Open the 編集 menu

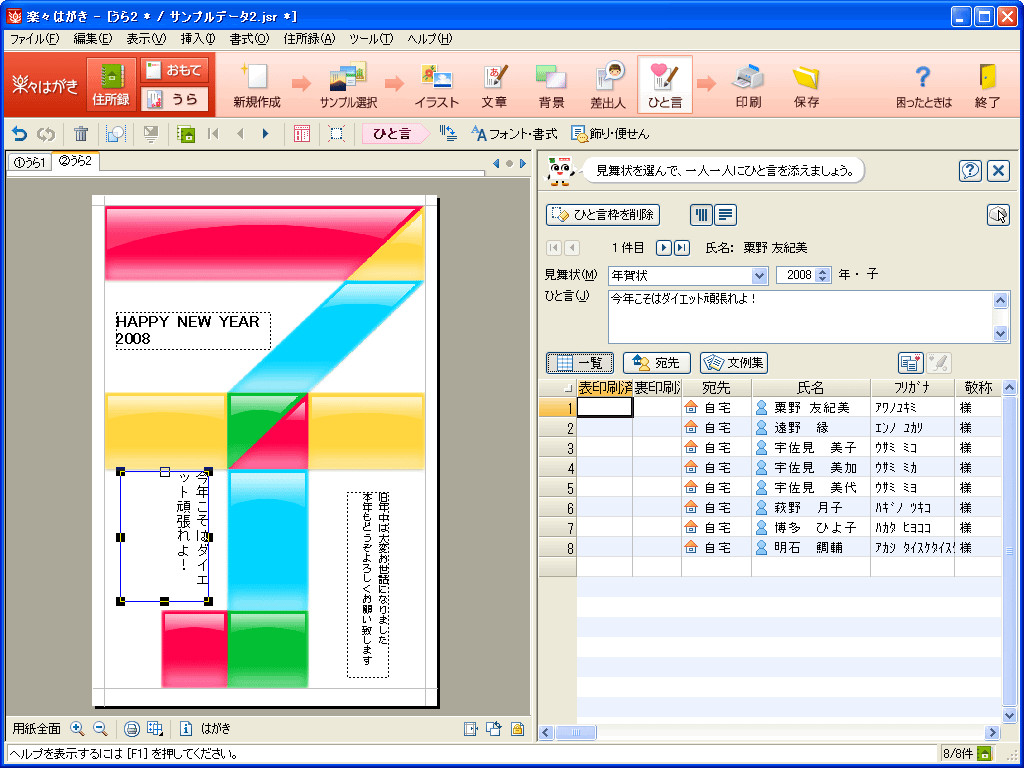(x=92, y=39)
